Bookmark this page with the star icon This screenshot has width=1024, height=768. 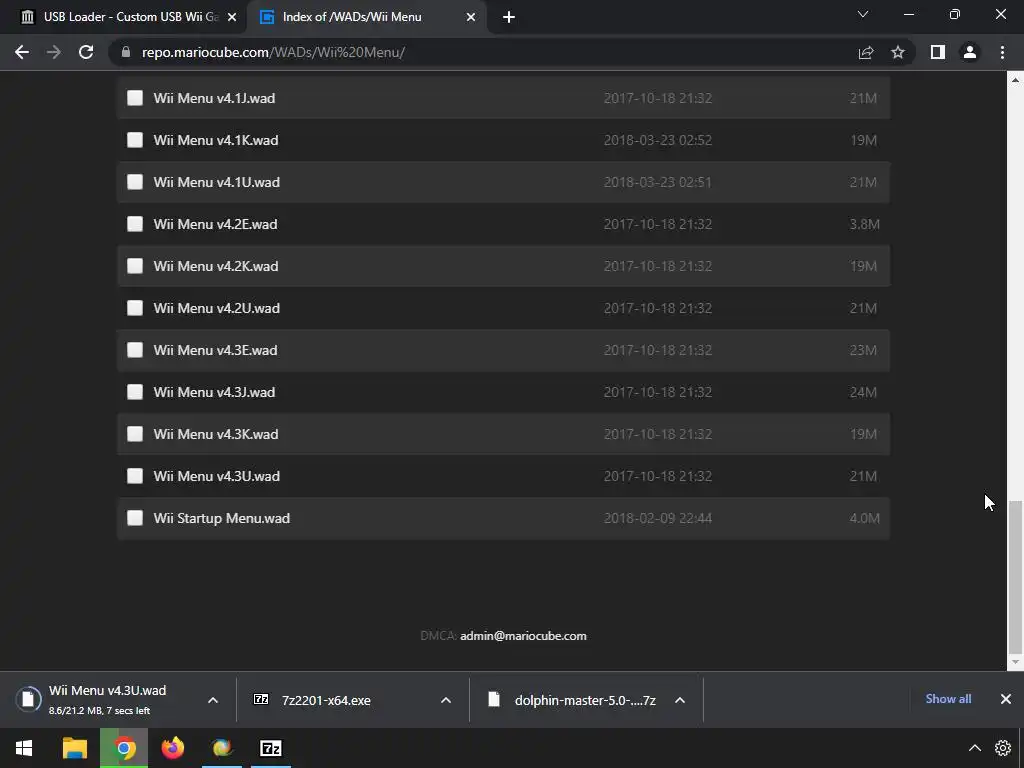point(898,52)
